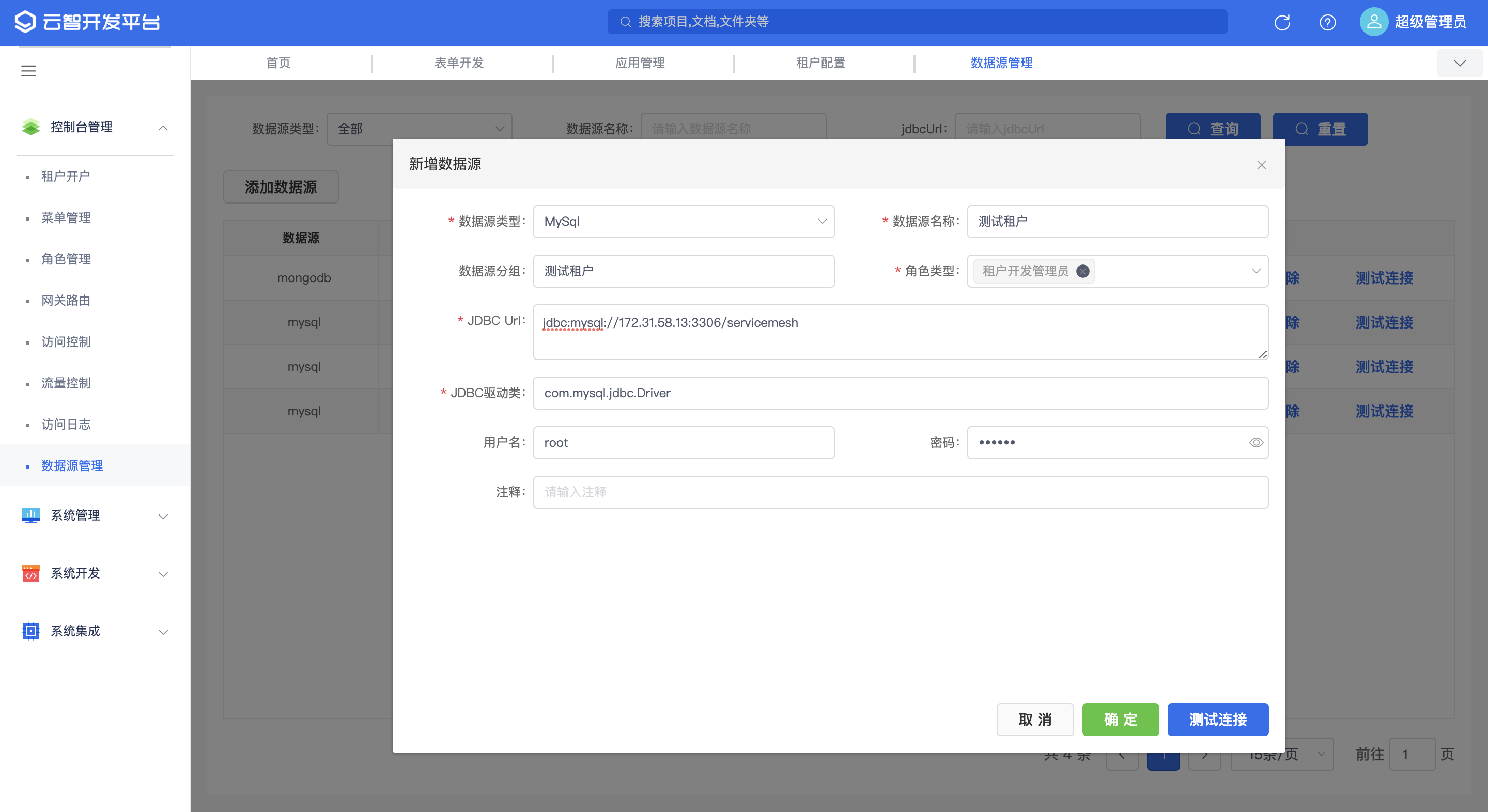The image size is (1488, 812).
Task: Open 访问日志 in the sidebar
Action: pyautogui.click(x=66, y=424)
